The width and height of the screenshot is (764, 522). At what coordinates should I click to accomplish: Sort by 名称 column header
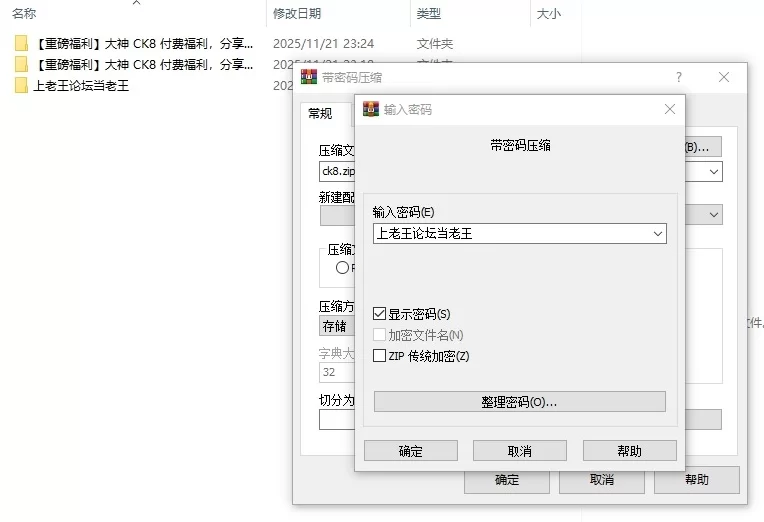24,14
